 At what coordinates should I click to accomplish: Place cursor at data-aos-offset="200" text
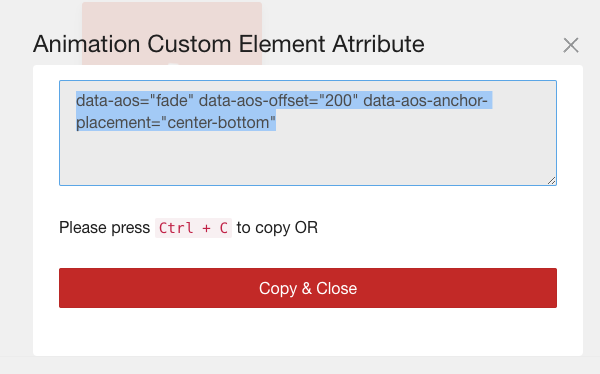point(279,101)
